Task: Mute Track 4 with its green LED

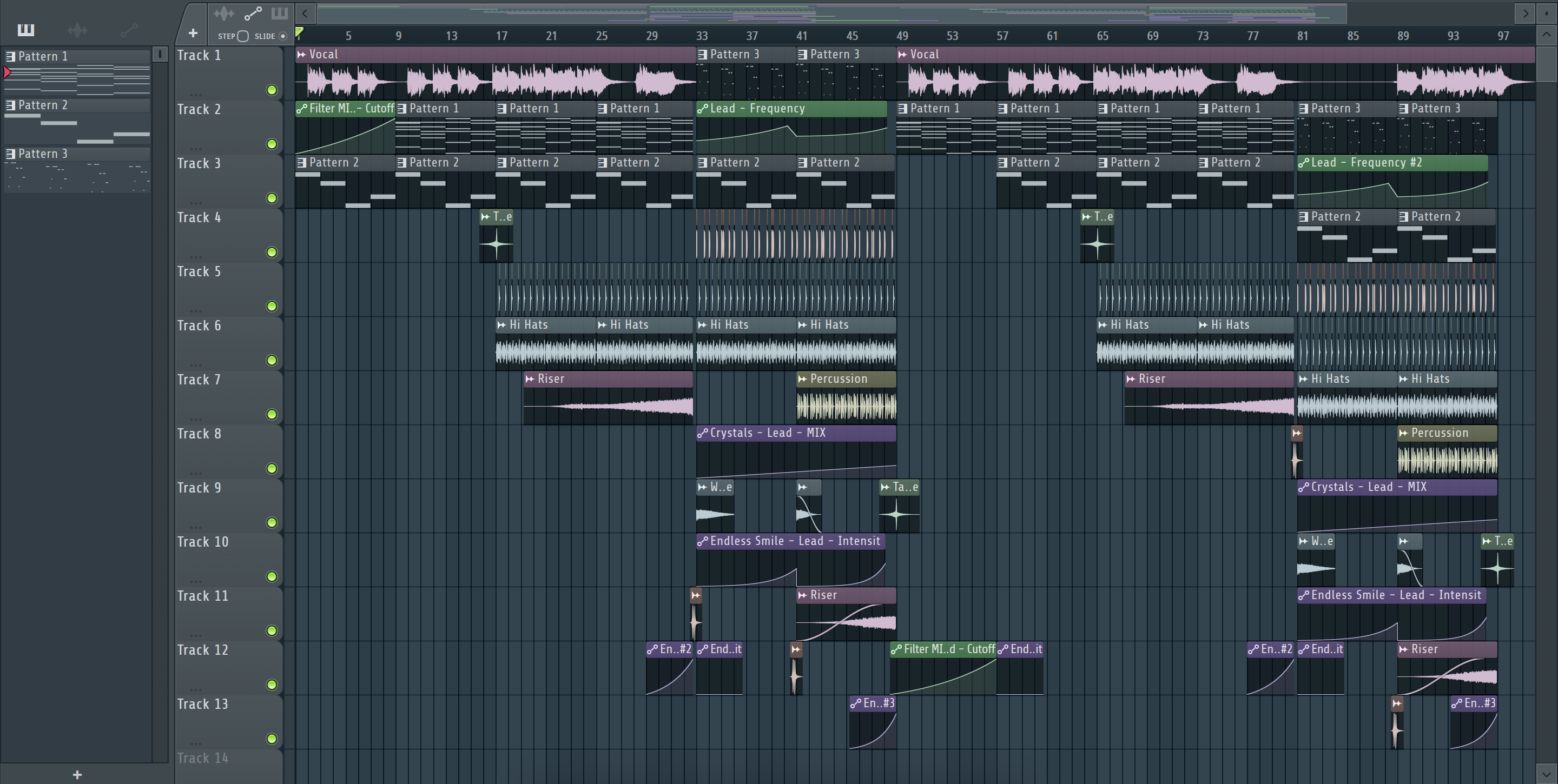Action: (272, 252)
